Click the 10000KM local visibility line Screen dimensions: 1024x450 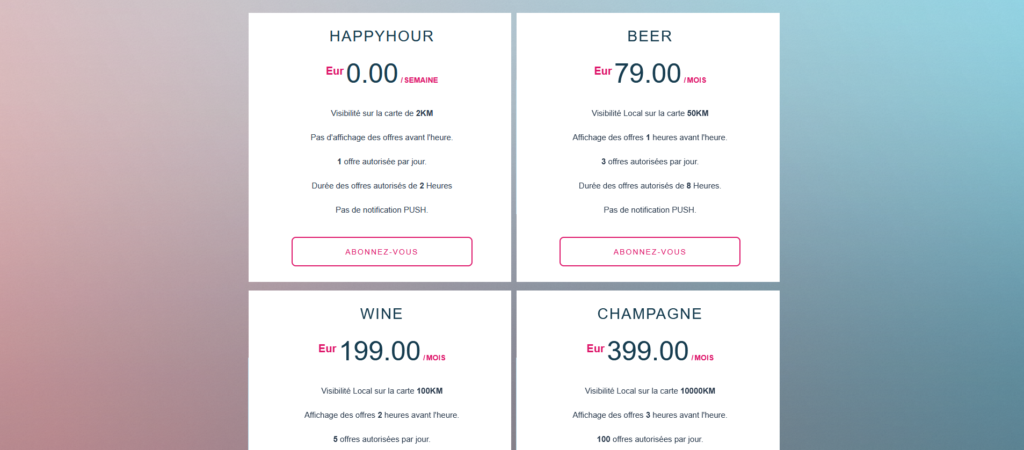pos(649,391)
